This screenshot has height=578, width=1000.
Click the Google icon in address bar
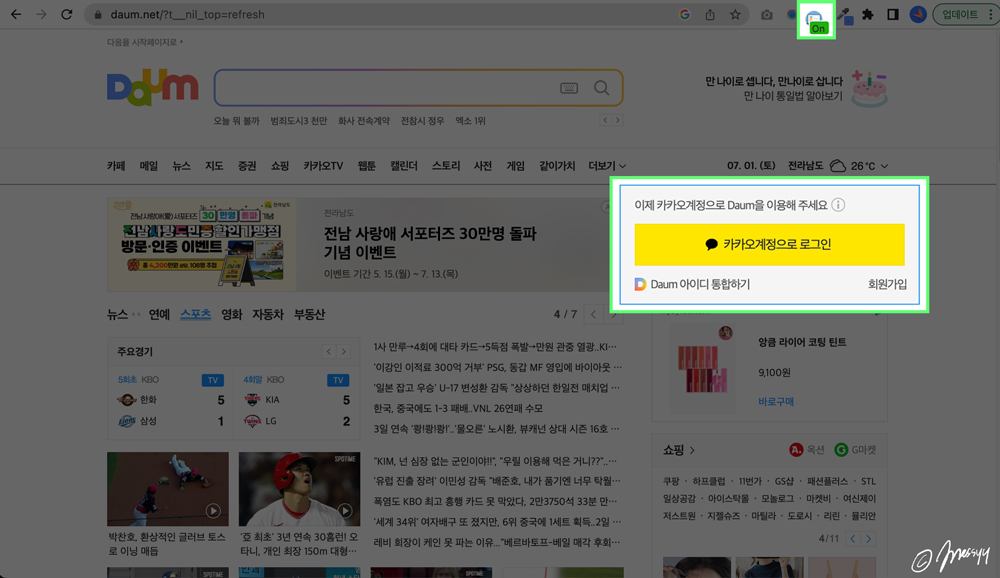pos(684,14)
